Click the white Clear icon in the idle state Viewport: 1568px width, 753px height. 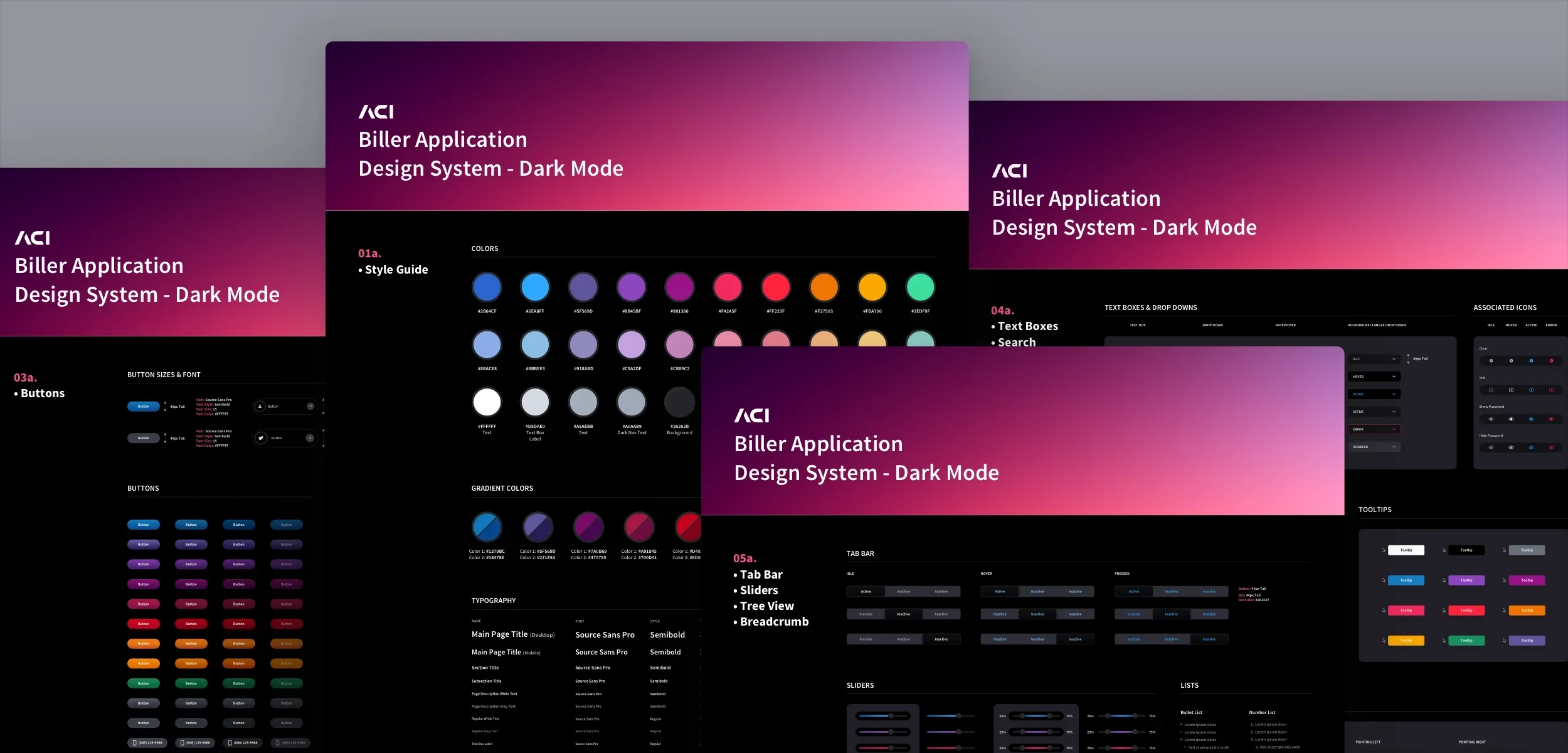pyautogui.click(x=1491, y=361)
